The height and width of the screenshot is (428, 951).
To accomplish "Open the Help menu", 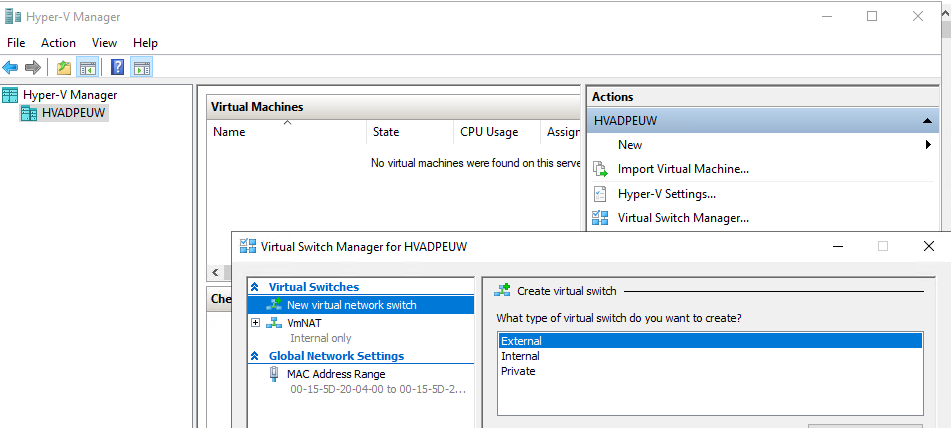I will click(146, 43).
